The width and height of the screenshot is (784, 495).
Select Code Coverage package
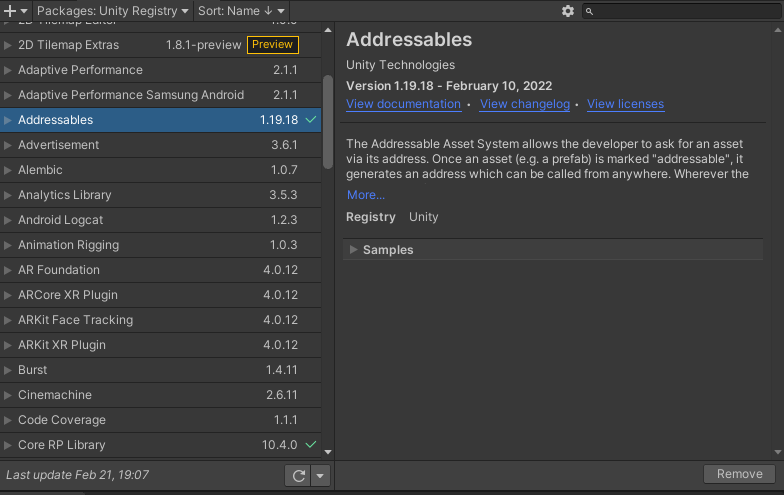coord(160,420)
